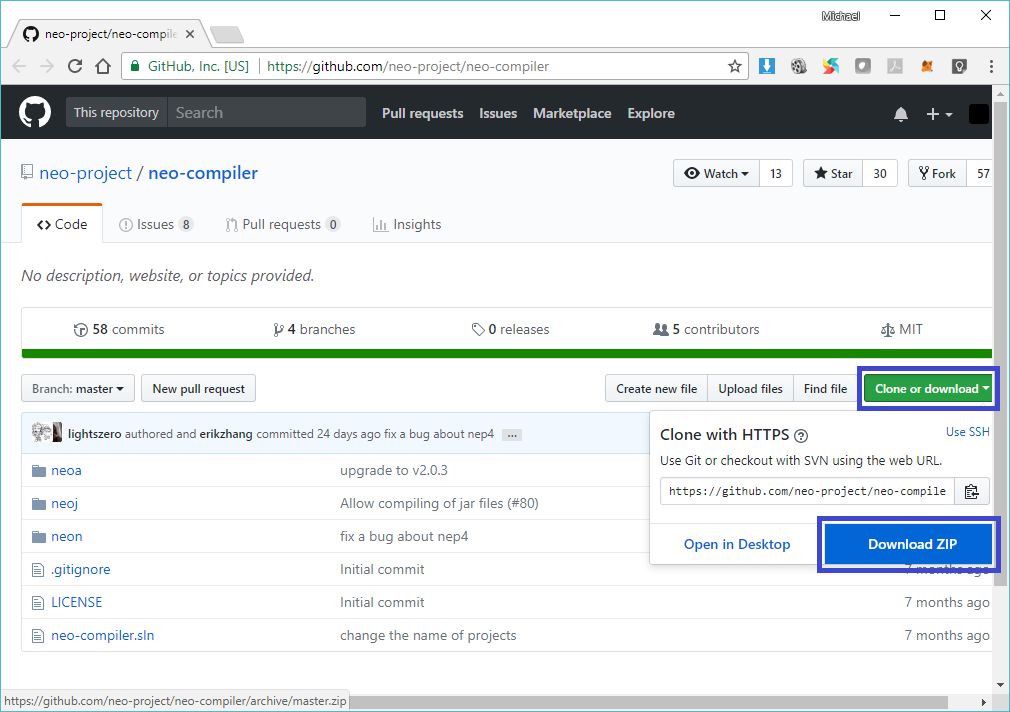Go to Marketplace in the top navigation
This screenshot has width=1010, height=712.
572,113
